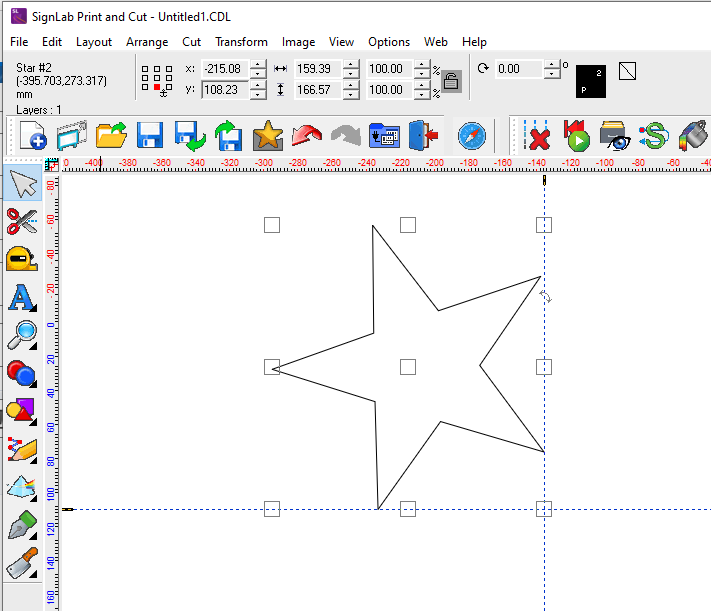The image size is (711, 611).
Task: Increase the rotation angle spinner
Action: coord(551,65)
